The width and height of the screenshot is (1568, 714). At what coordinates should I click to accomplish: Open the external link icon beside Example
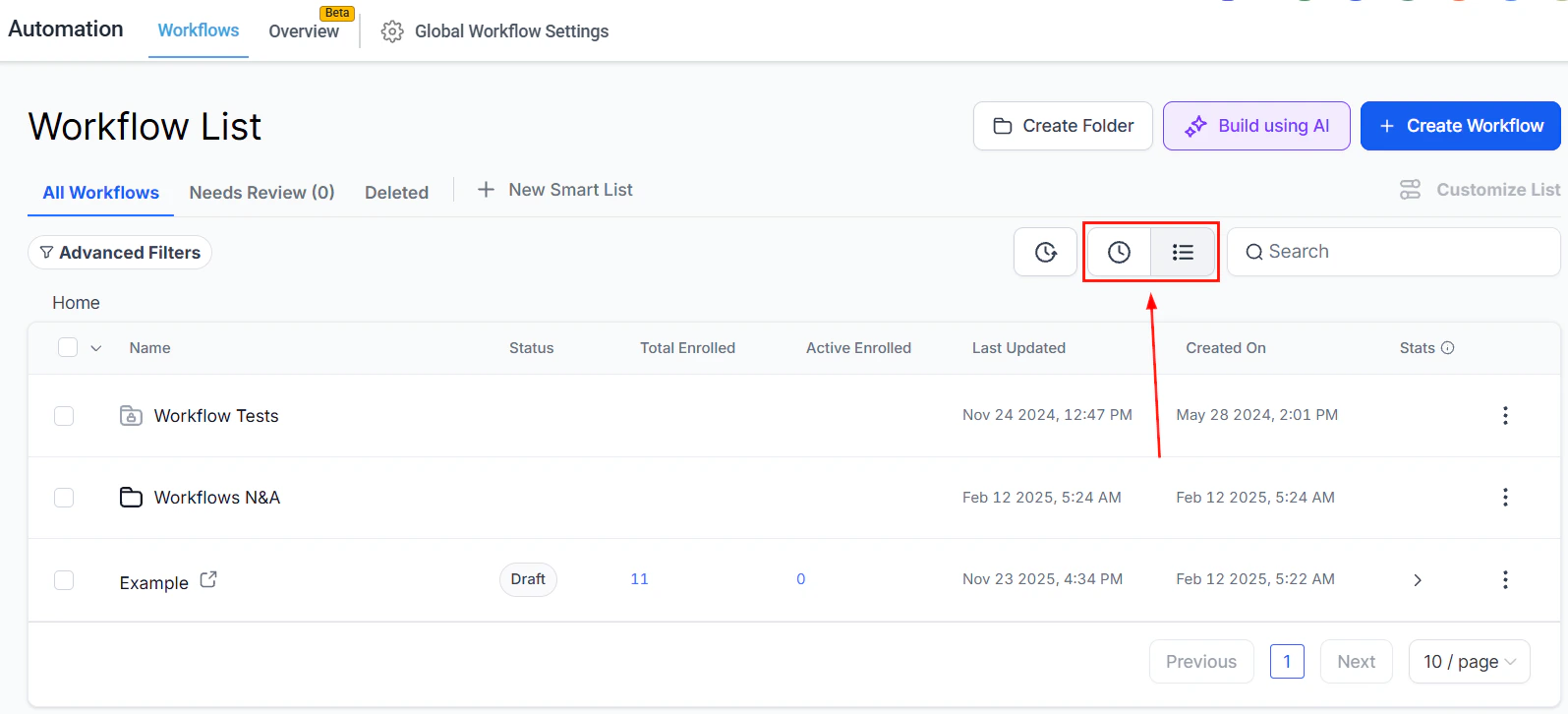(208, 580)
